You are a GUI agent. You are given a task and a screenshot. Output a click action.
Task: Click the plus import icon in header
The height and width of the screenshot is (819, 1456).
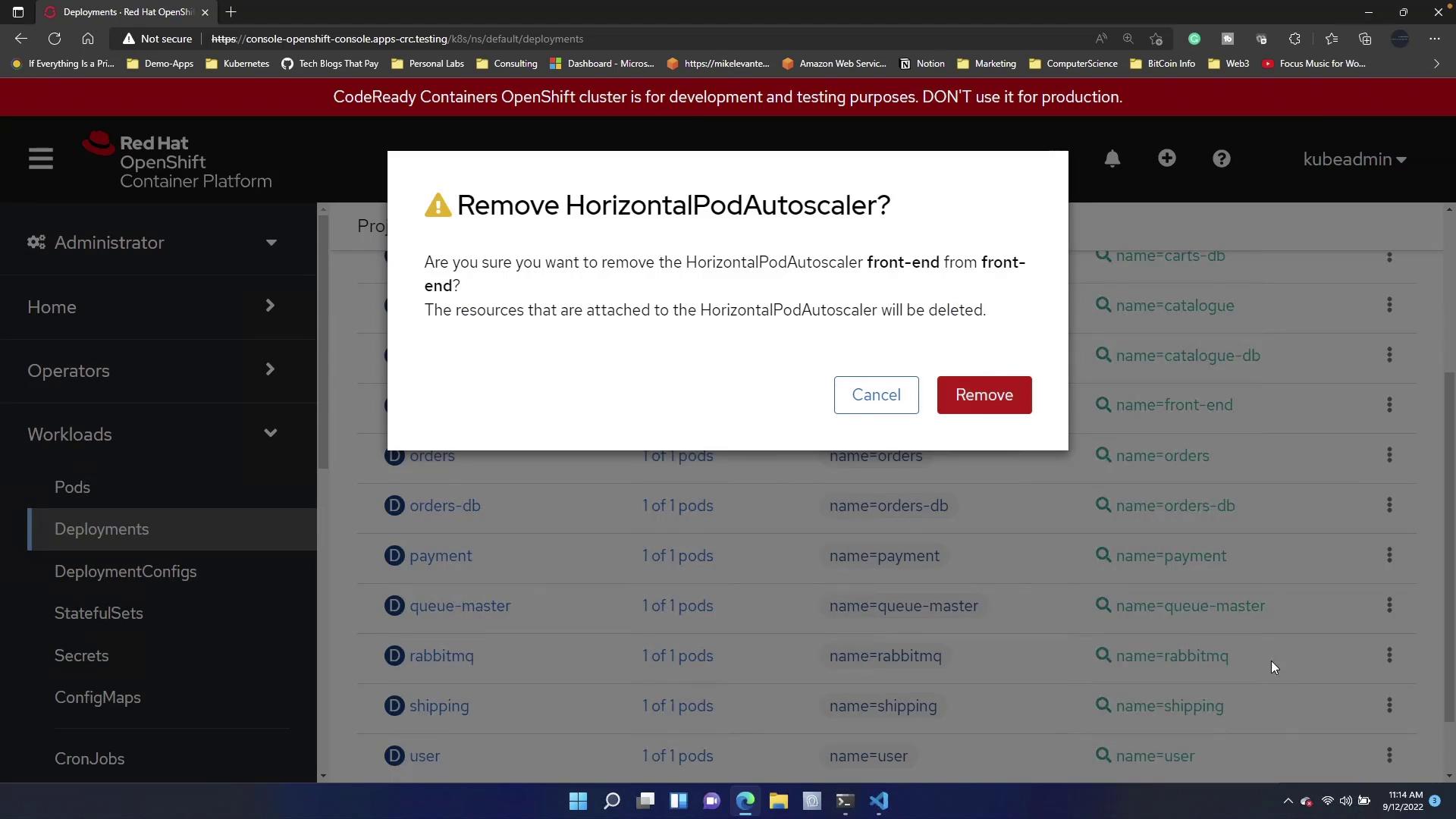pos(1166,158)
